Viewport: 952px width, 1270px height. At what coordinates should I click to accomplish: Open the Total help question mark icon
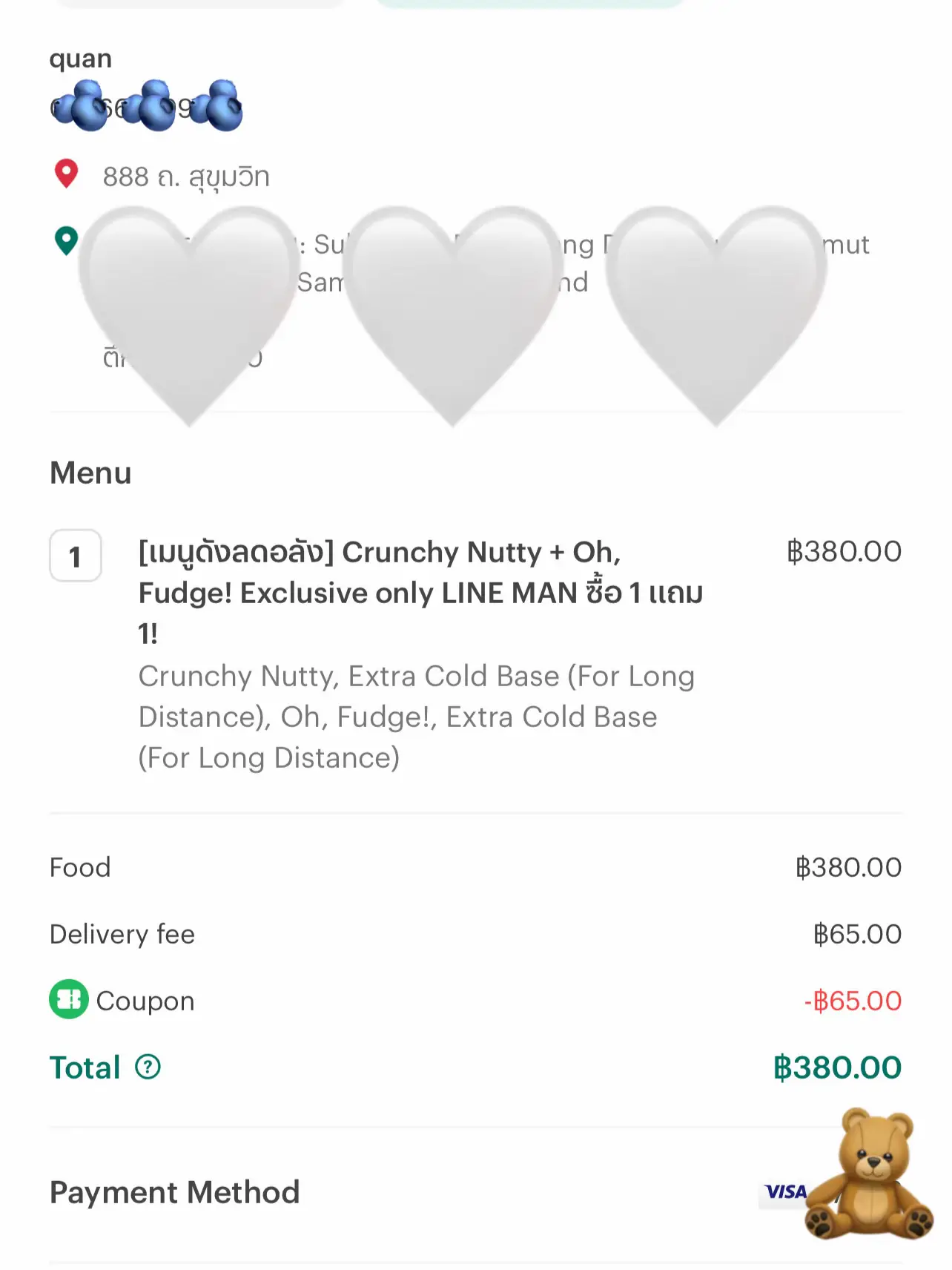tap(148, 1067)
